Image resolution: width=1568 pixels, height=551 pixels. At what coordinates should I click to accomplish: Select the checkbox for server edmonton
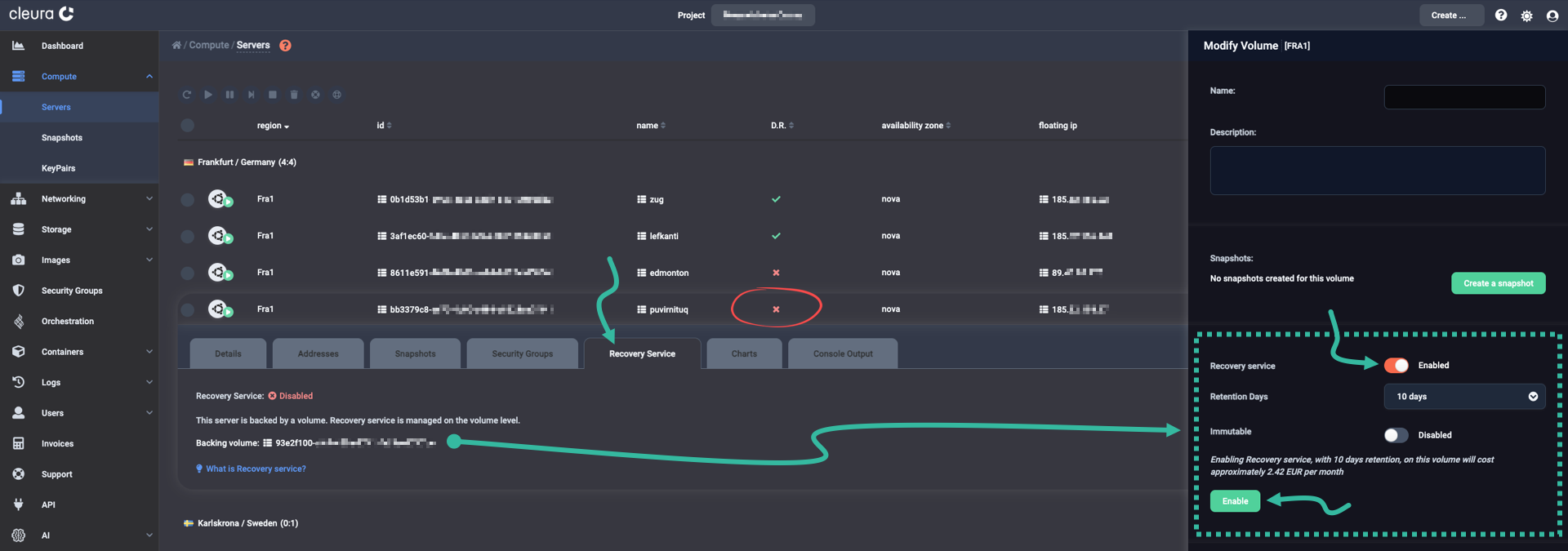(x=188, y=273)
